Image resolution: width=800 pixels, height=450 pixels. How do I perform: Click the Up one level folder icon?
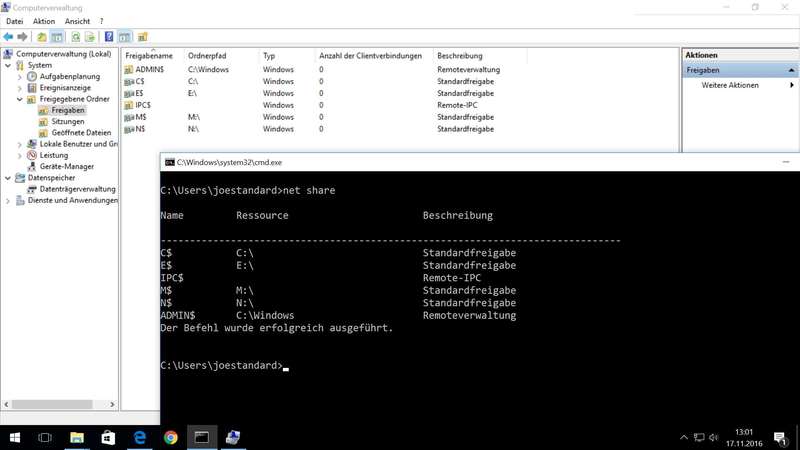[x=42, y=37]
